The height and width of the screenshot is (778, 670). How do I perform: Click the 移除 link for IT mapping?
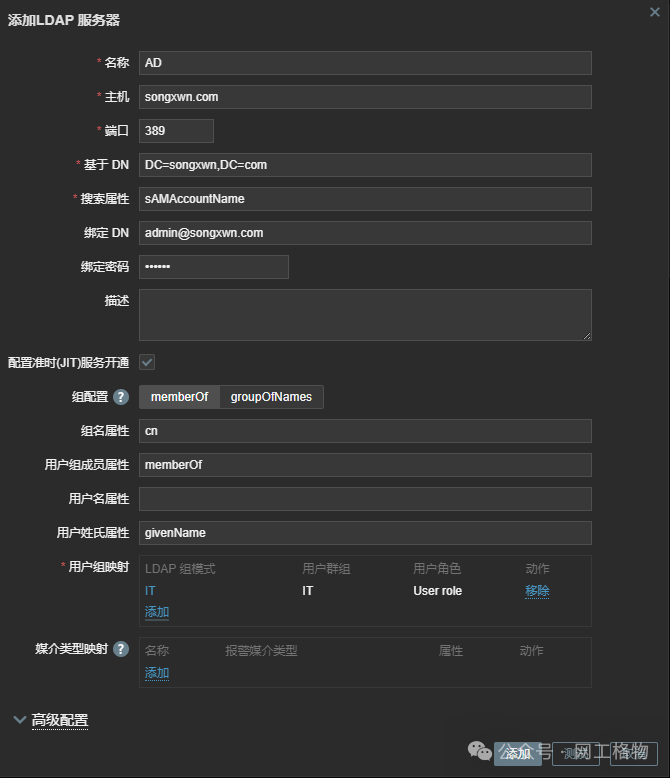pyautogui.click(x=537, y=591)
